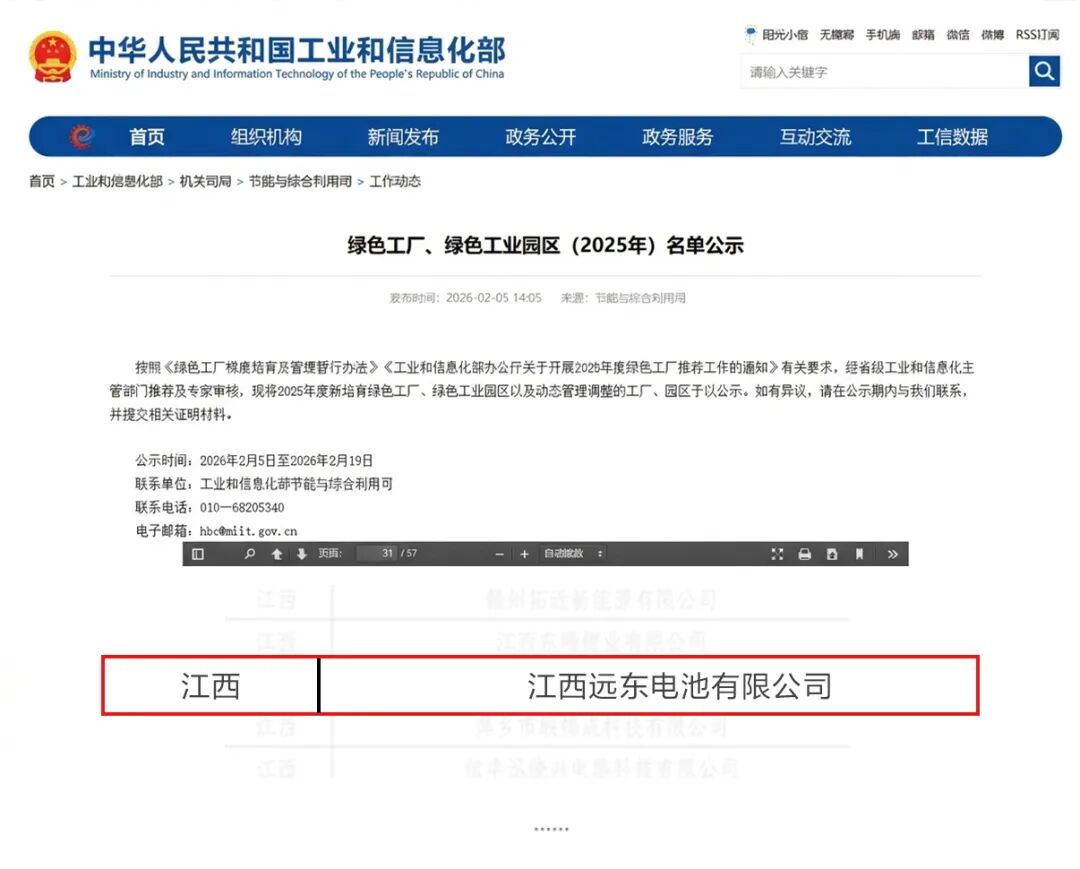Zoom in with the plus button
This screenshot has width=1080, height=869.
[x=524, y=554]
